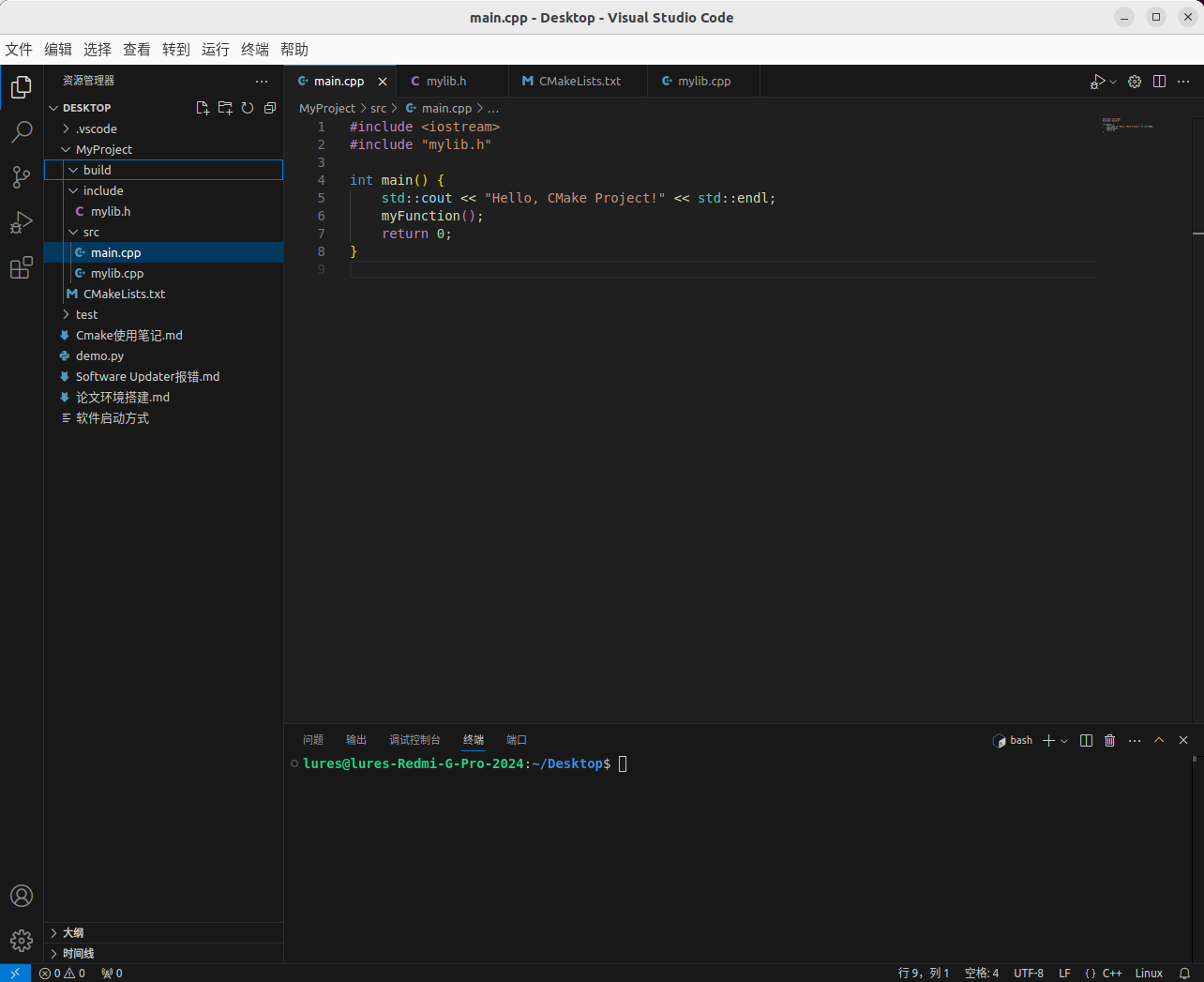1204x982 pixels.
Task: Split the editor to the right
Action: (x=1159, y=82)
